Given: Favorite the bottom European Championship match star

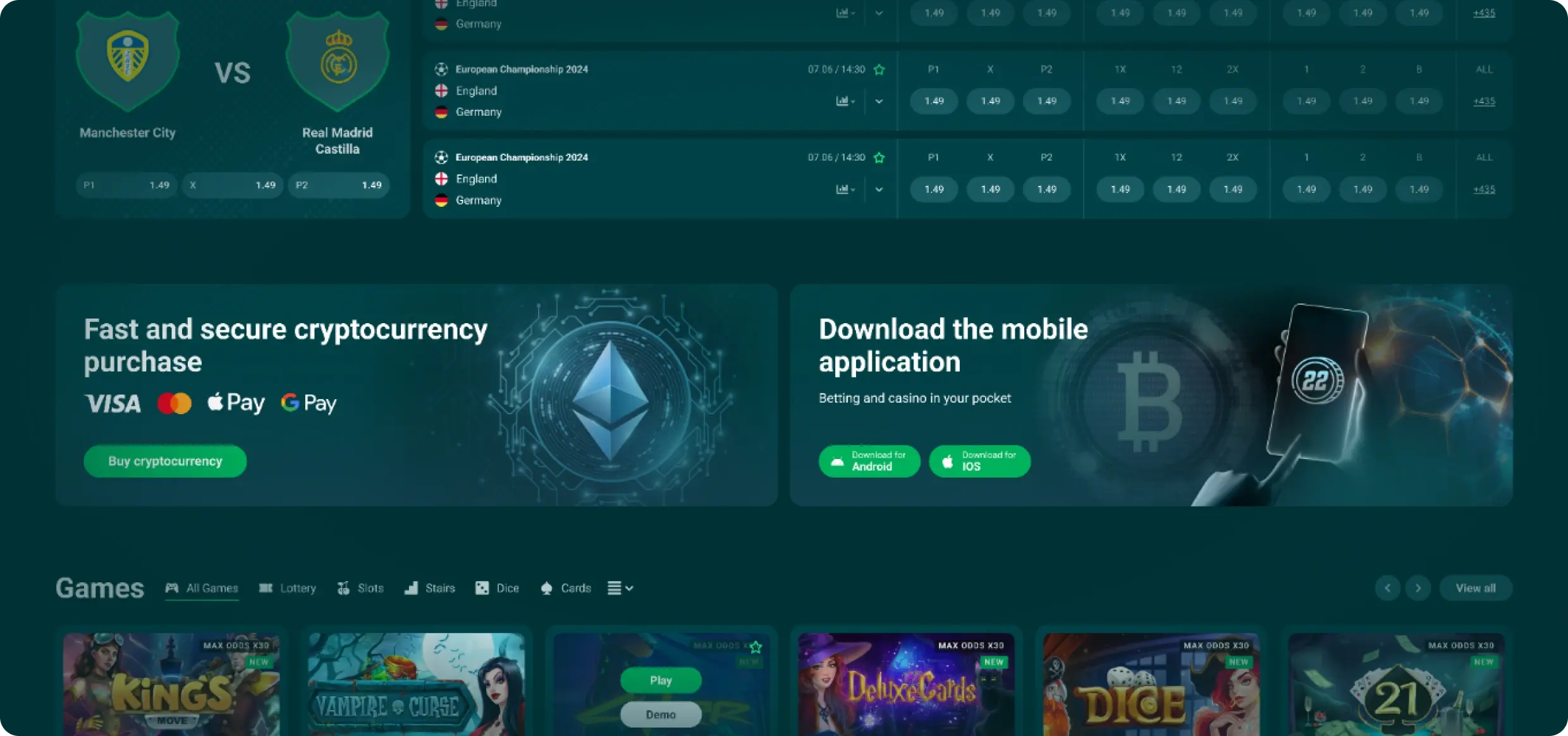Looking at the screenshot, I should coord(879,157).
